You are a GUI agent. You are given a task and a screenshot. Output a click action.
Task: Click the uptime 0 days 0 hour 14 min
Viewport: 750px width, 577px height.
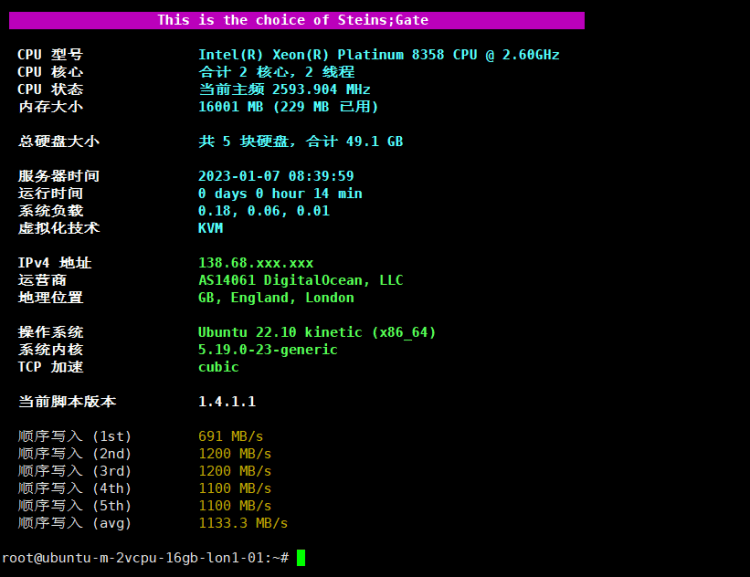280,193
